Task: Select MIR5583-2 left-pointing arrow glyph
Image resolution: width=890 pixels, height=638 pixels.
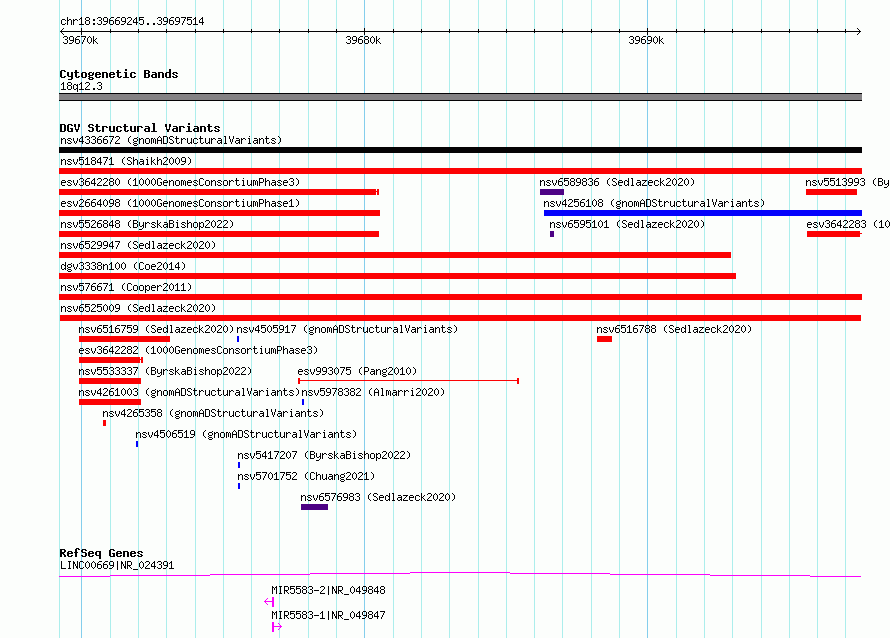Action: [x=270, y=602]
